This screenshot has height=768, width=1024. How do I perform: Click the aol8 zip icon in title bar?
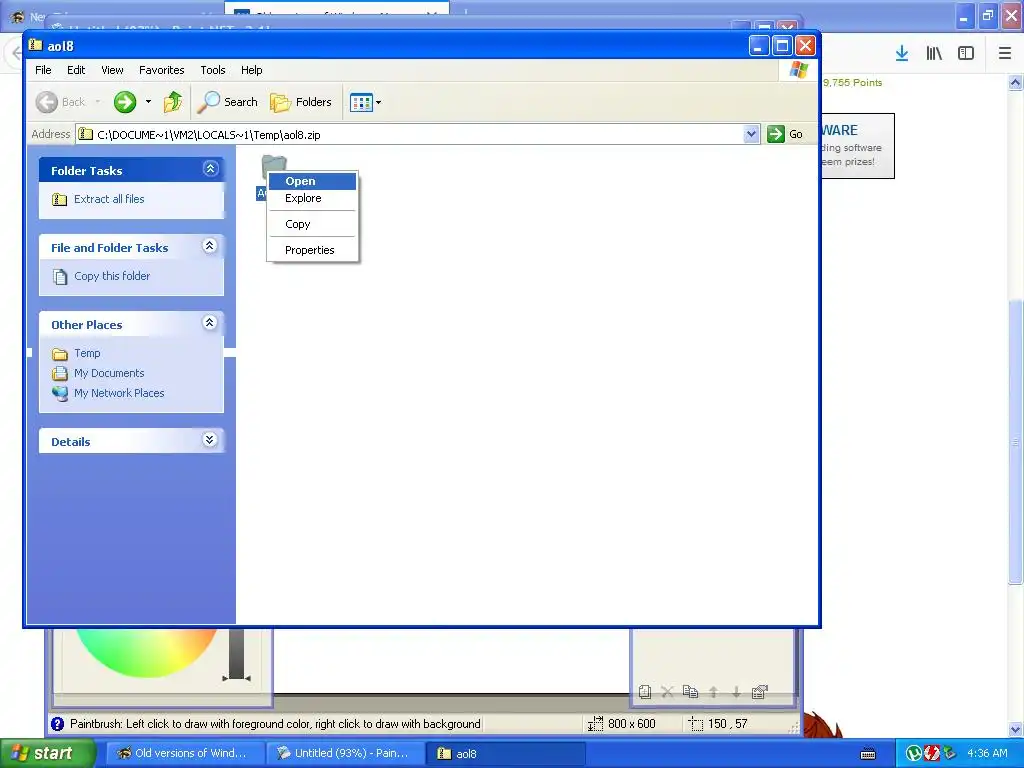coord(36,45)
